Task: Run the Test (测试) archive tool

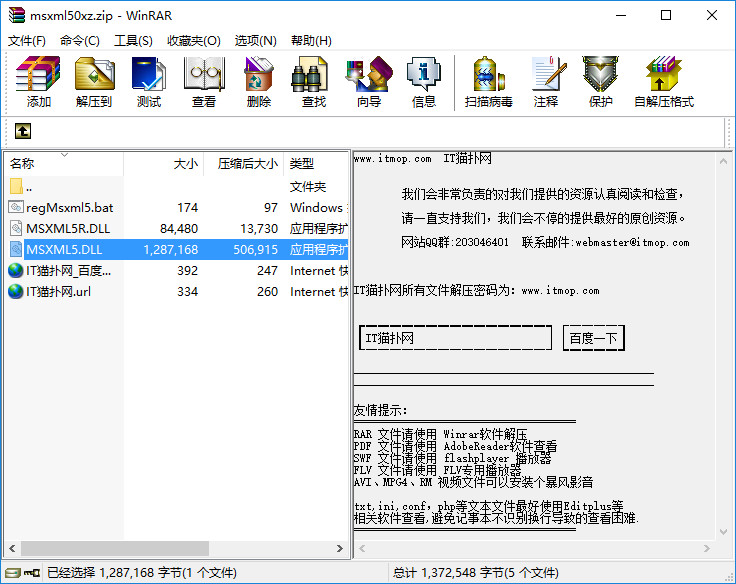Action: tap(148, 74)
